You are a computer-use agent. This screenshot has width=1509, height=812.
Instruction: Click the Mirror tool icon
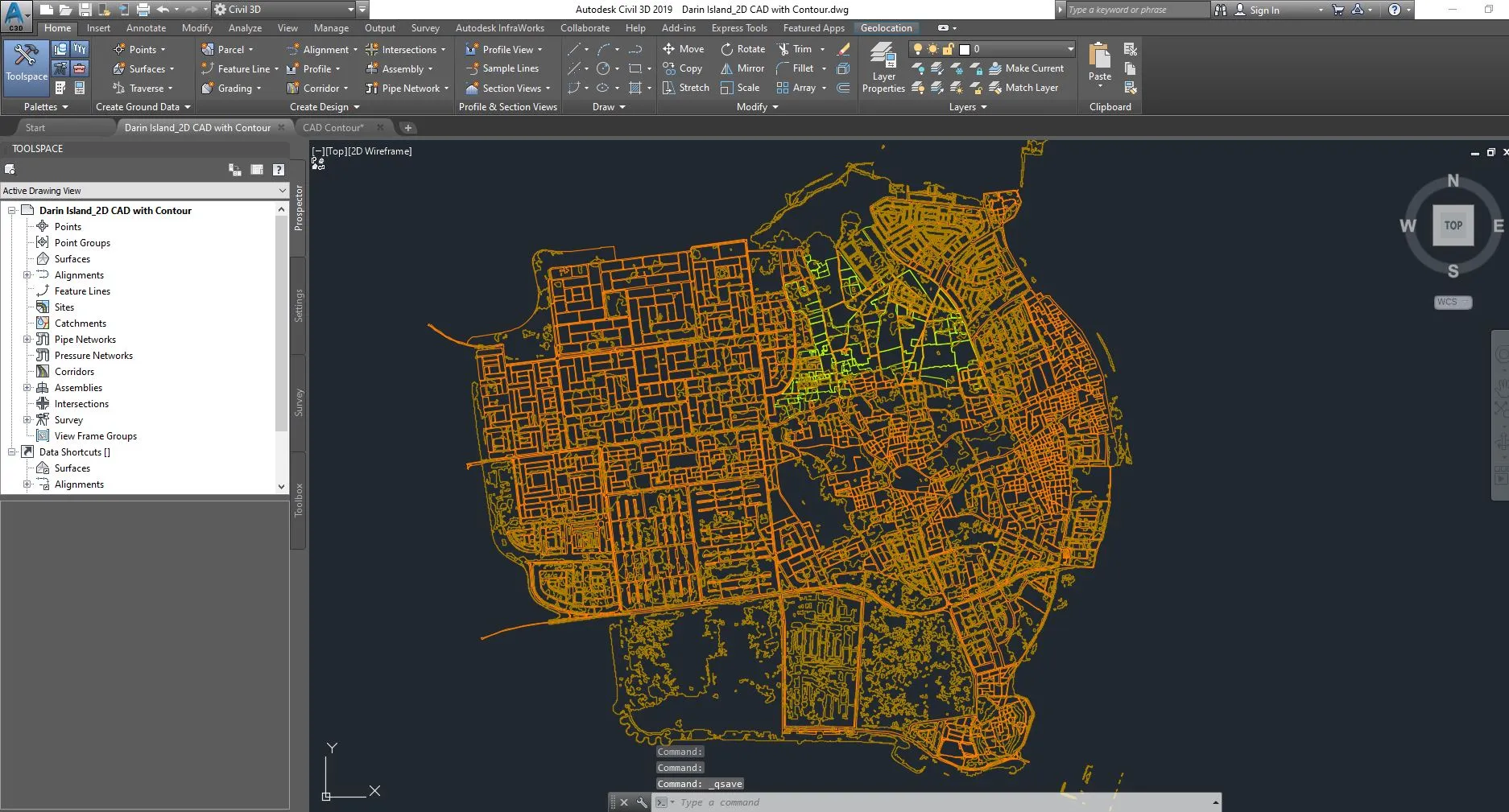pyautogui.click(x=727, y=68)
